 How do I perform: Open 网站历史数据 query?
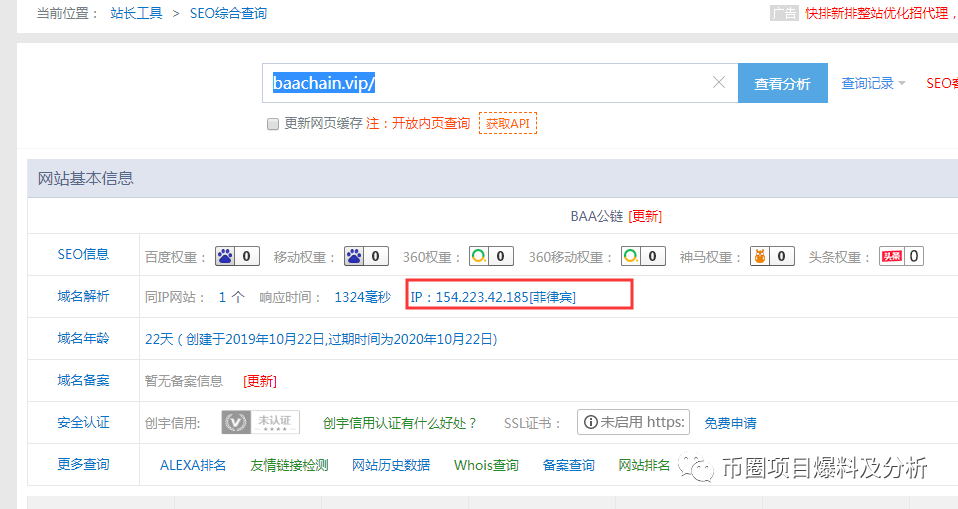point(391,466)
